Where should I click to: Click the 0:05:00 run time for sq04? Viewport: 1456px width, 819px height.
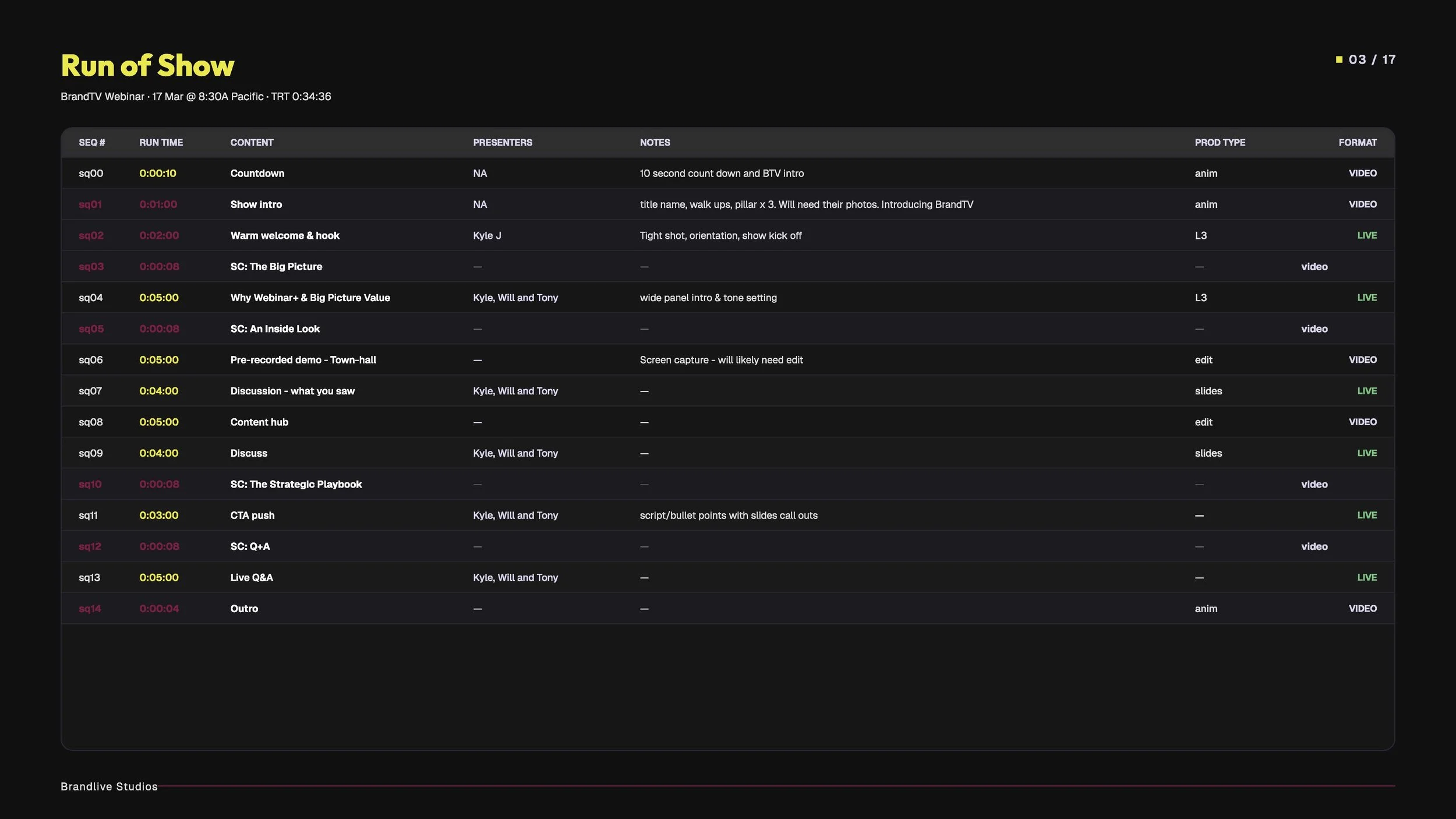(159, 298)
